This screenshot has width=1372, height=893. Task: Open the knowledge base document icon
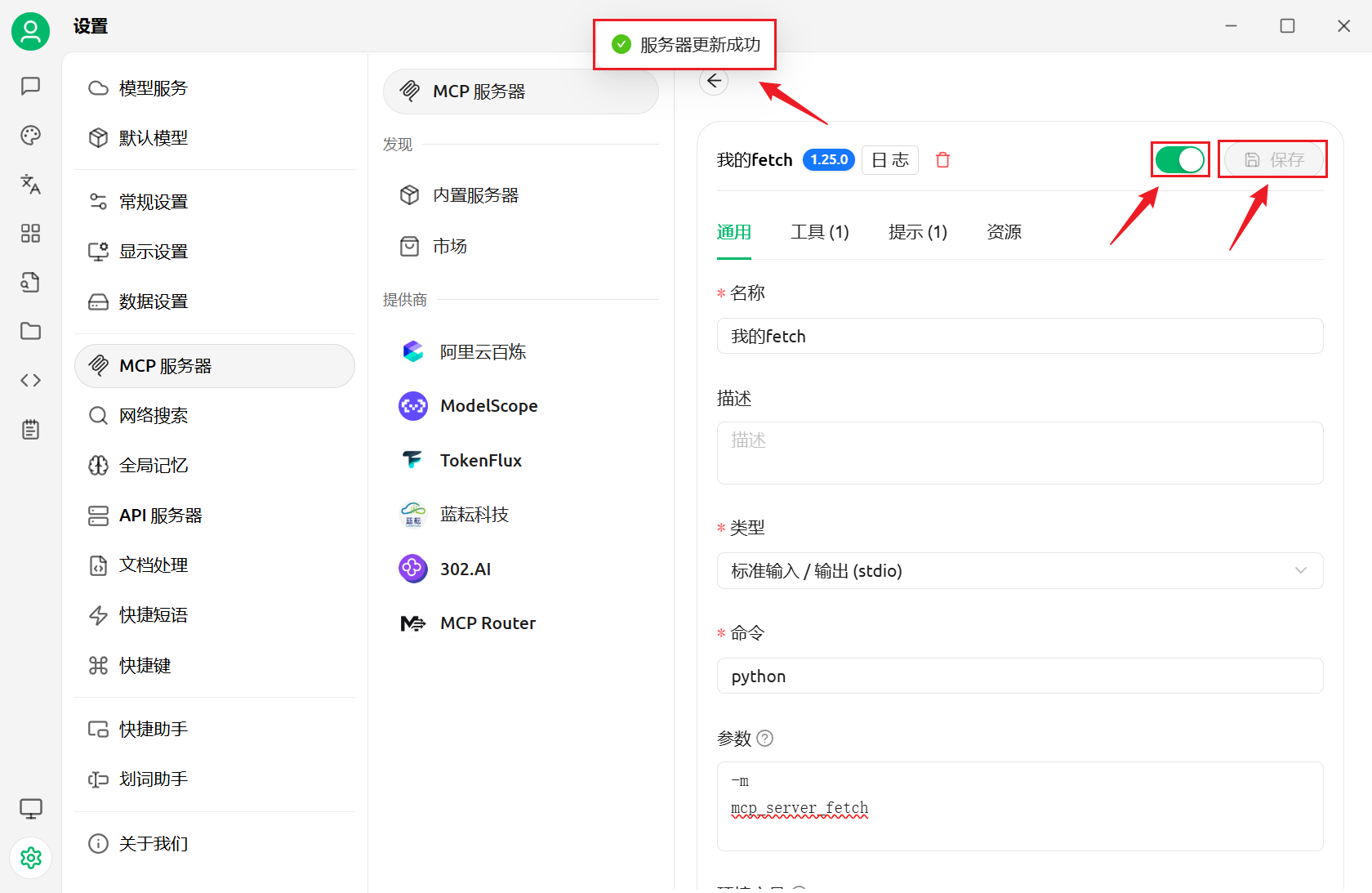30,282
